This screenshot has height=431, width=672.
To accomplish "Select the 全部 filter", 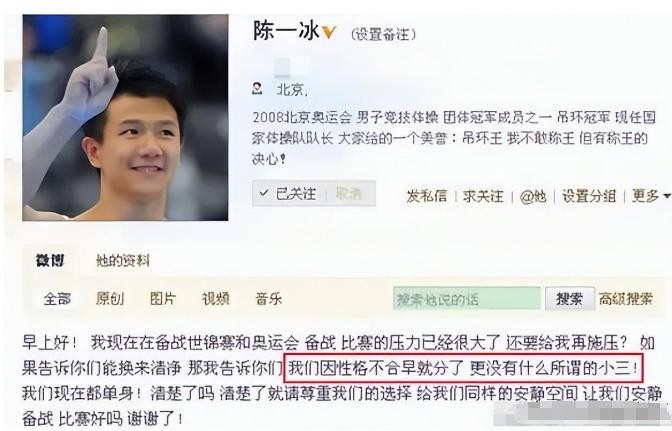I will coord(57,299).
